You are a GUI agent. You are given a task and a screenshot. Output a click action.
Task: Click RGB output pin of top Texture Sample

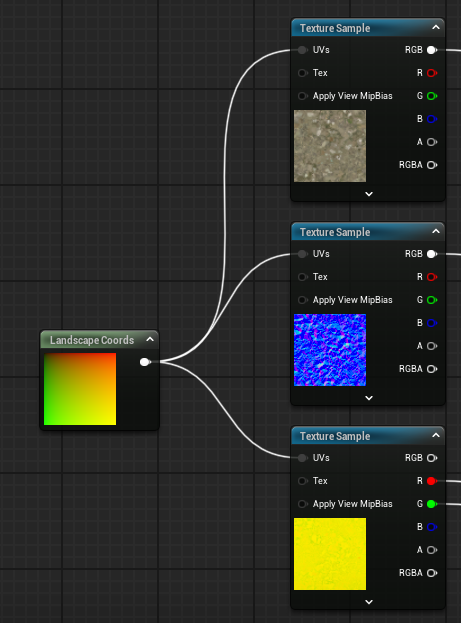[432, 50]
